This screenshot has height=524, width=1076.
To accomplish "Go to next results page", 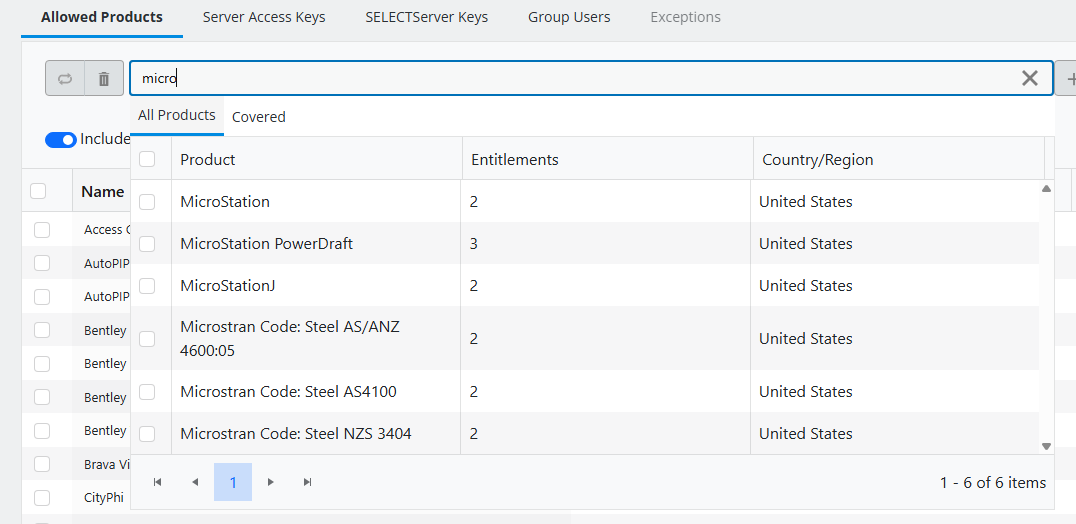I will pyautogui.click(x=270, y=482).
